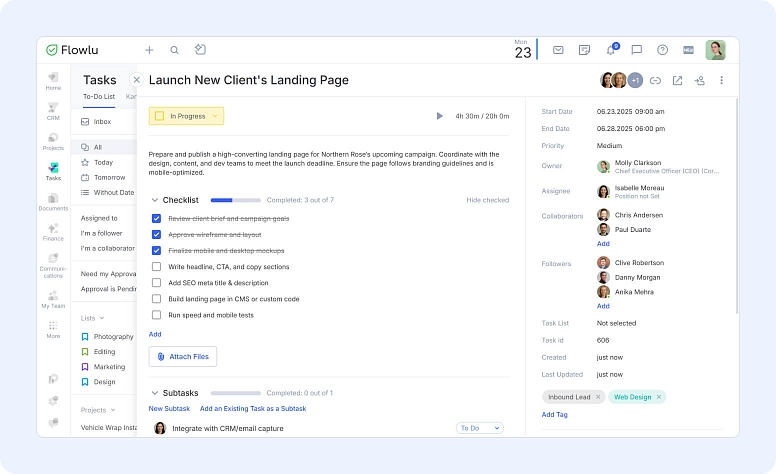
Task: Uncheck 'Review client brief and campaign goals'
Action: 156,218
